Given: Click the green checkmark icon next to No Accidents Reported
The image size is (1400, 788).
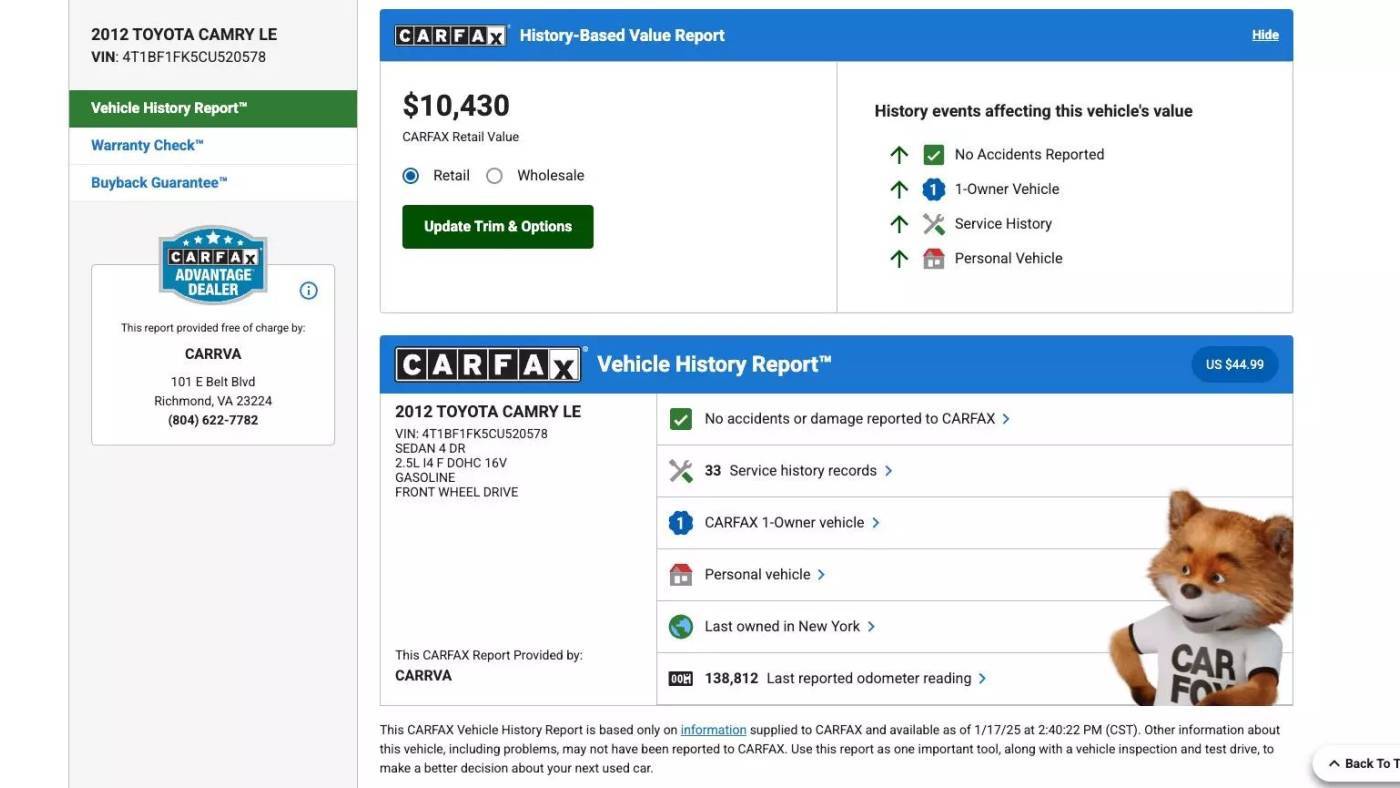Looking at the screenshot, I should click(933, 155).
